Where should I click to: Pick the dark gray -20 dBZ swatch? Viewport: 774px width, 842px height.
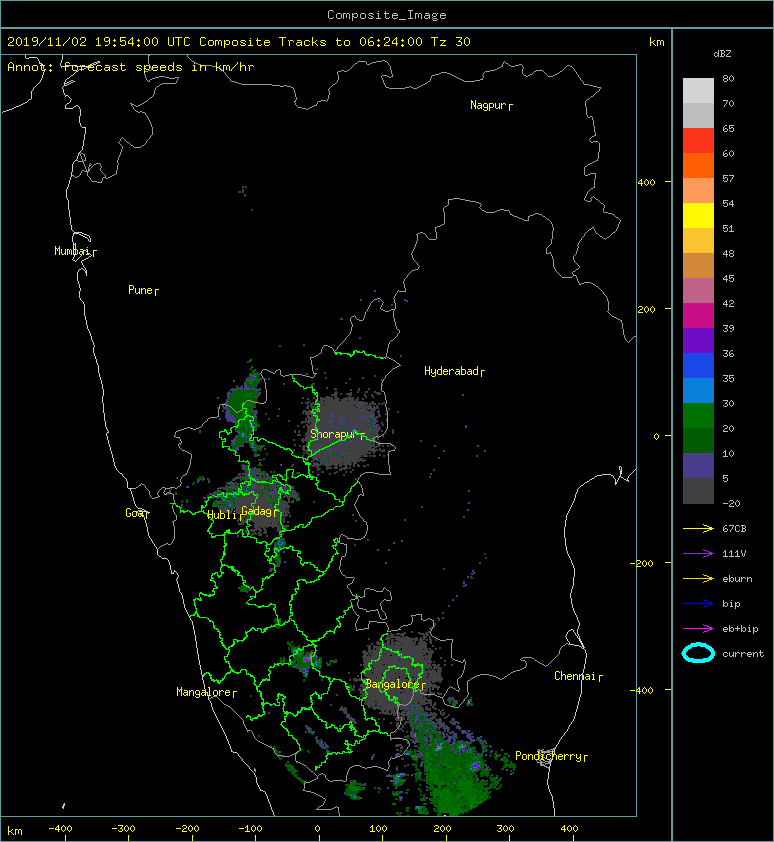click(x=698, y=491)
